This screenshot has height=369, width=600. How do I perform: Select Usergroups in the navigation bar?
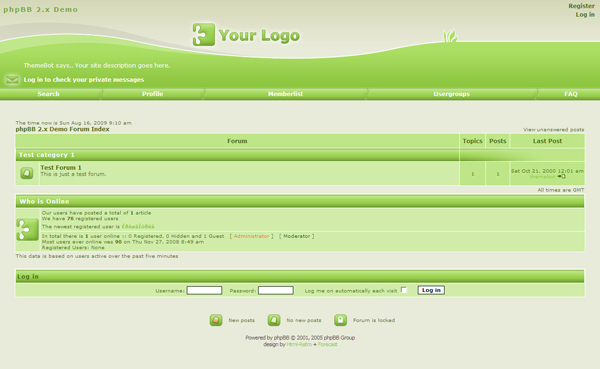coord(451,94)
